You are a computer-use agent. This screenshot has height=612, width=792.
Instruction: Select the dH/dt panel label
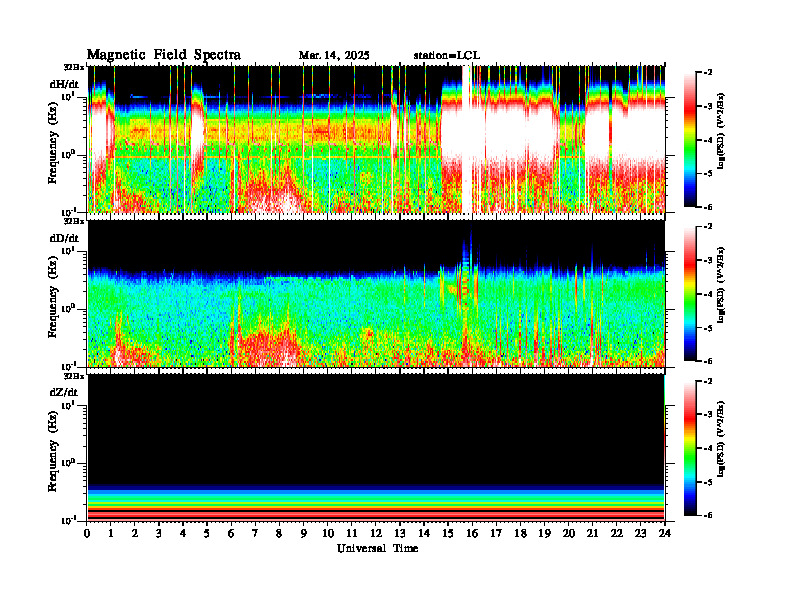(x=64, y=84)
